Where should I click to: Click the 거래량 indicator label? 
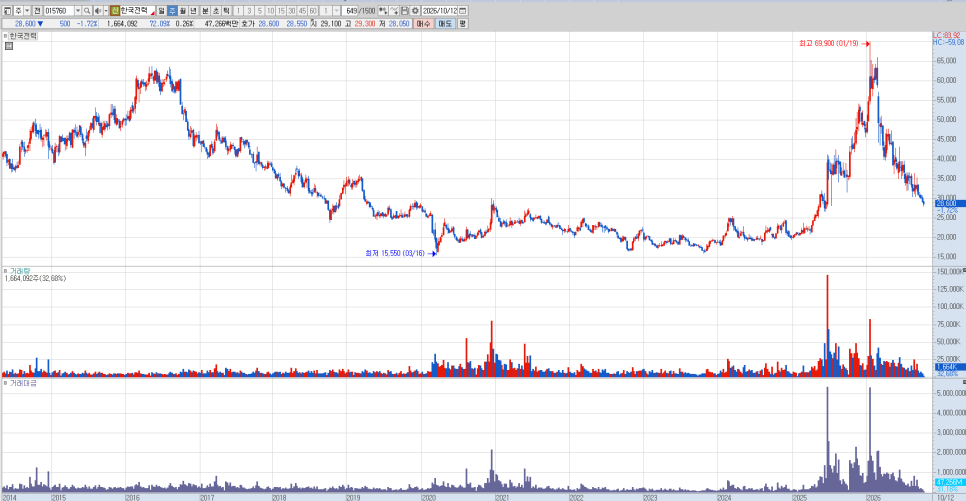(20, 271)
